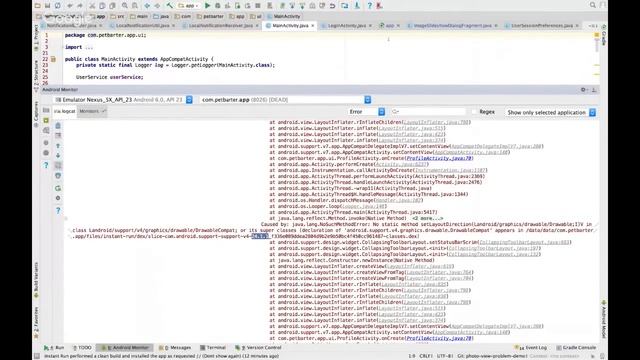This screenshot has width=640, height=360.
Task: Click the Stop square icon in the toolbar
Action: [x=258, y=6]
